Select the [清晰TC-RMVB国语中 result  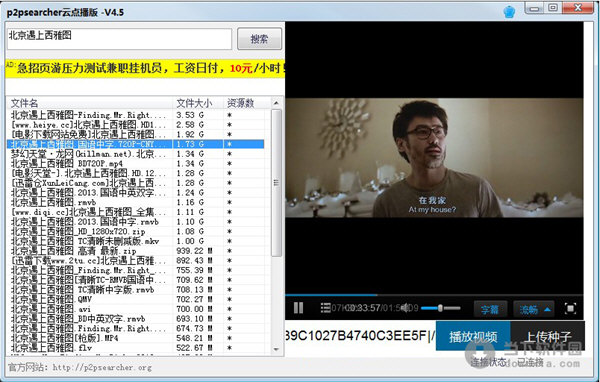[135, 280]
